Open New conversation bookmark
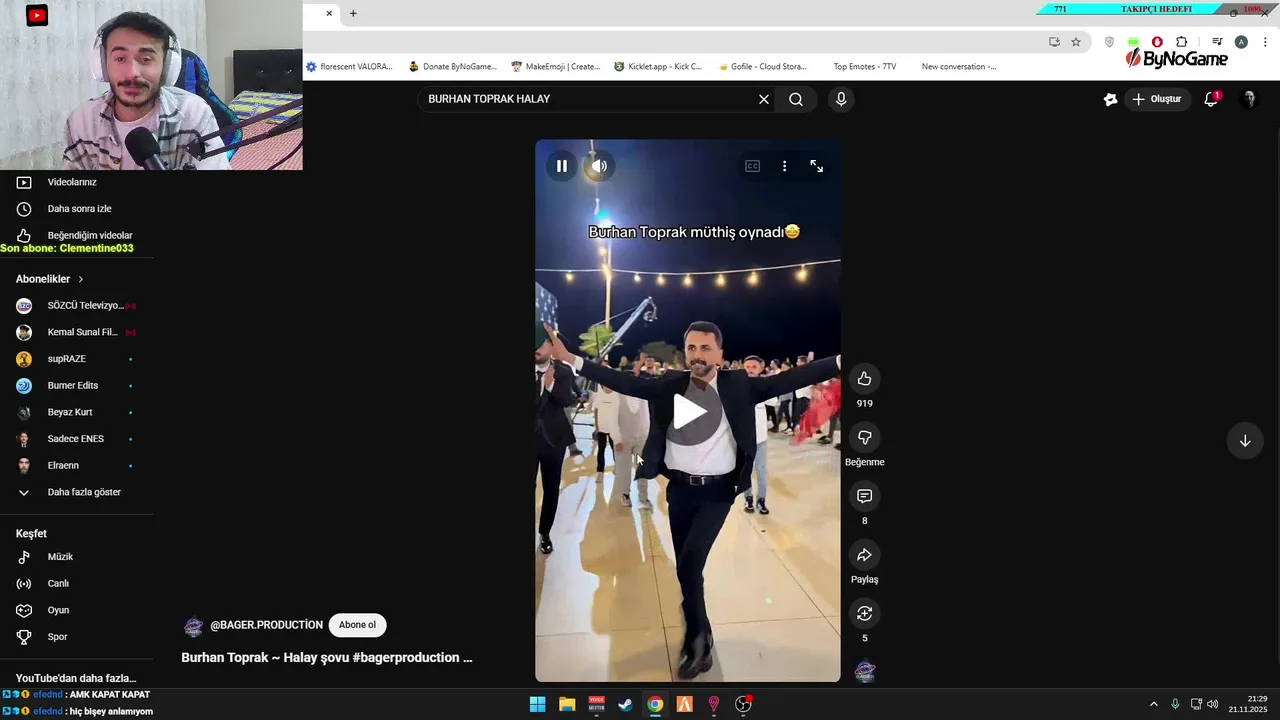This screenshot has height=720, width=1280. click(x=959, y=67)
